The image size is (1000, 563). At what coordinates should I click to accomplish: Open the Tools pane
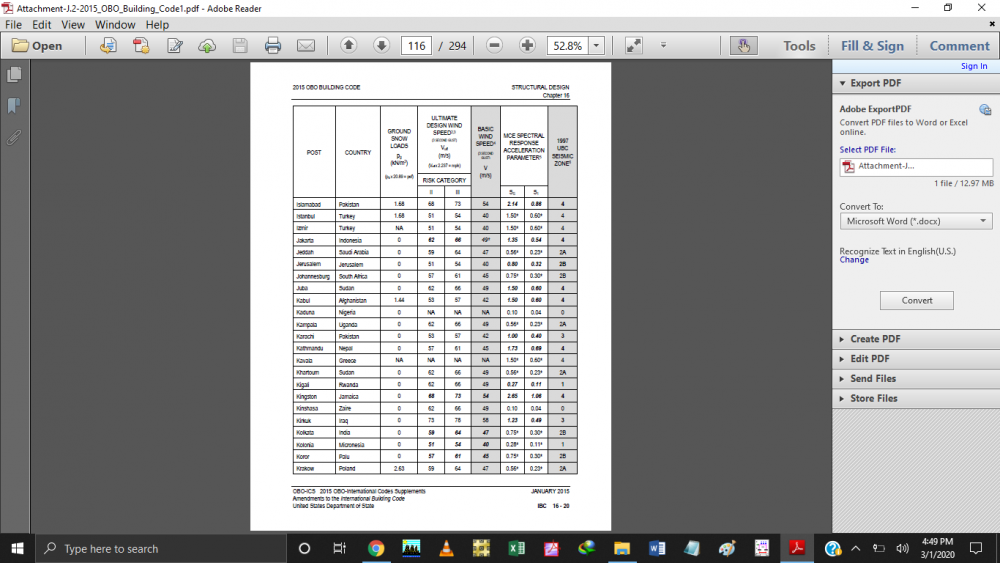pyautogui.click(x=799, y=46)
